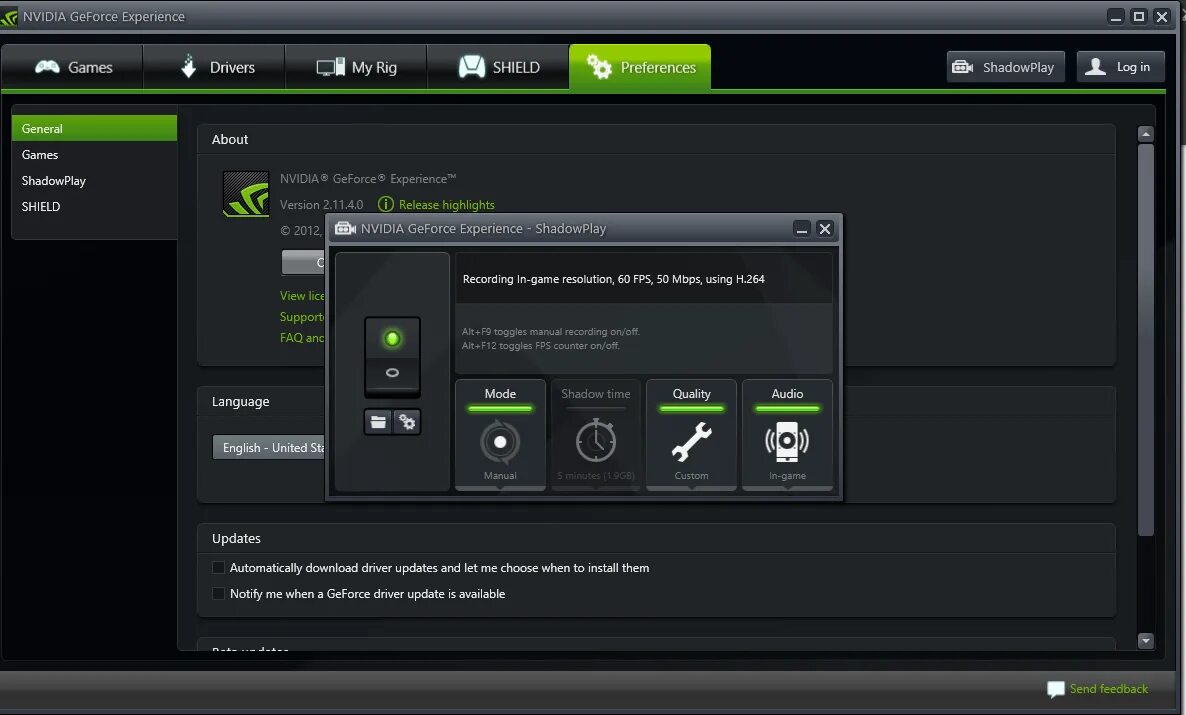Click the Support link in About

302,317
